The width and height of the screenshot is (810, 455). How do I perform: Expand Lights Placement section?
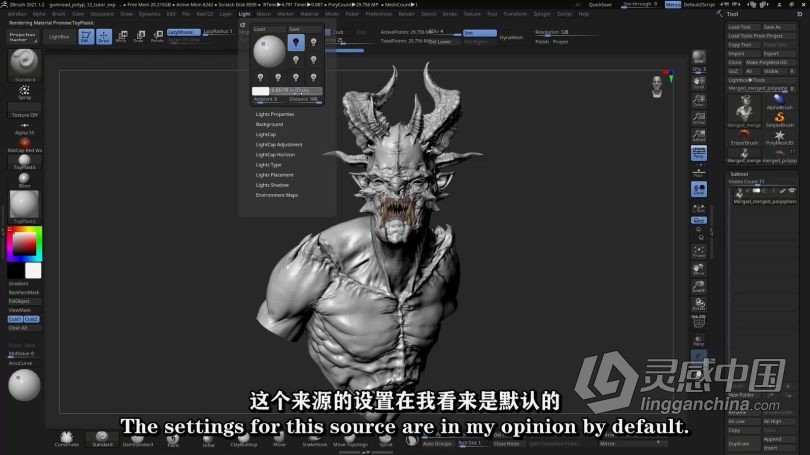[x=274, y=175]
